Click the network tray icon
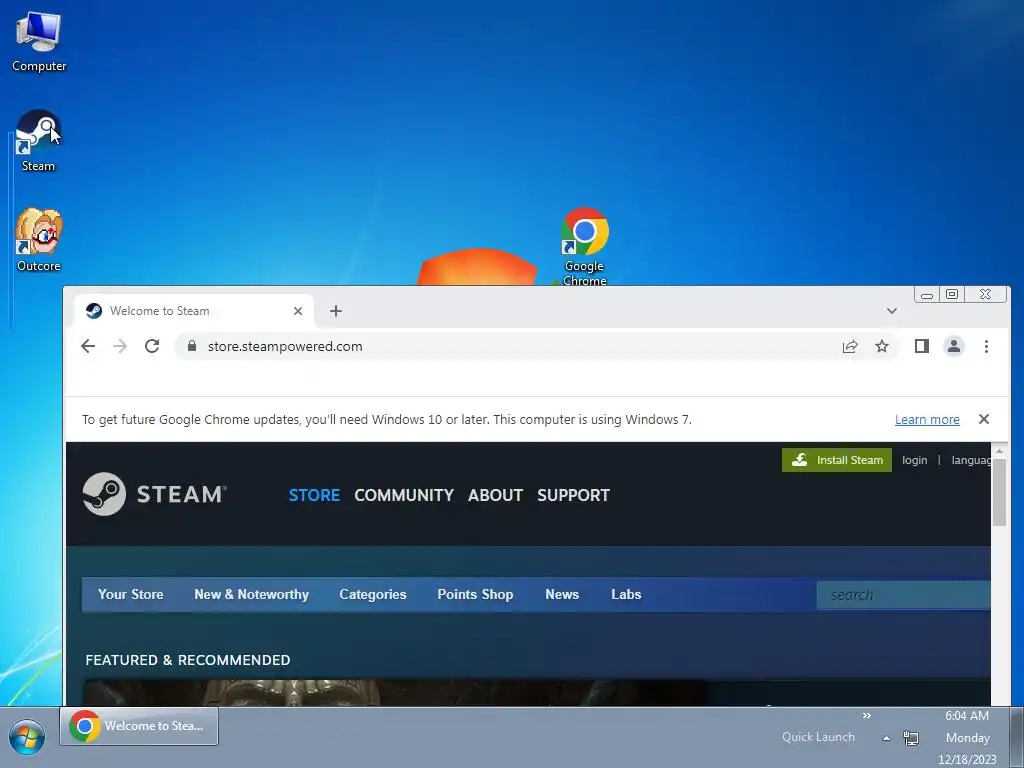This screenshot has width=1024, height=768. click(x=910, y=738)
